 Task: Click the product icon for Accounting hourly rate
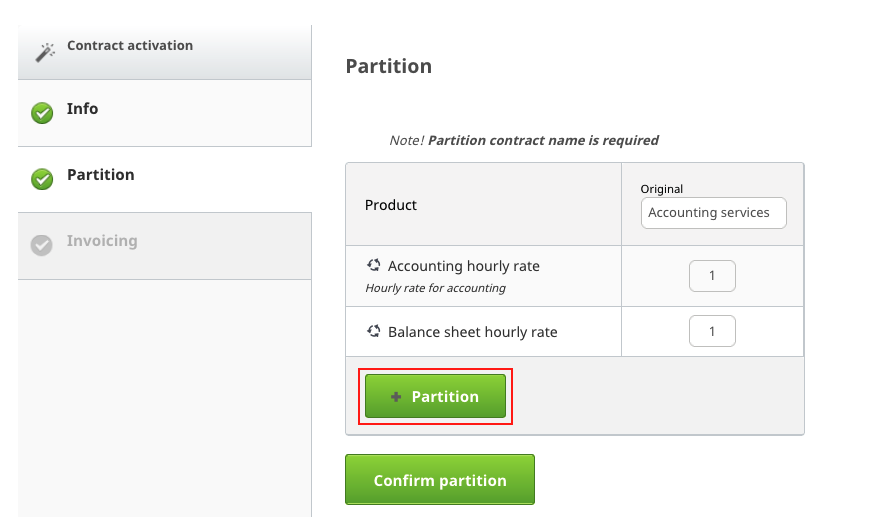tap(374, 266)
